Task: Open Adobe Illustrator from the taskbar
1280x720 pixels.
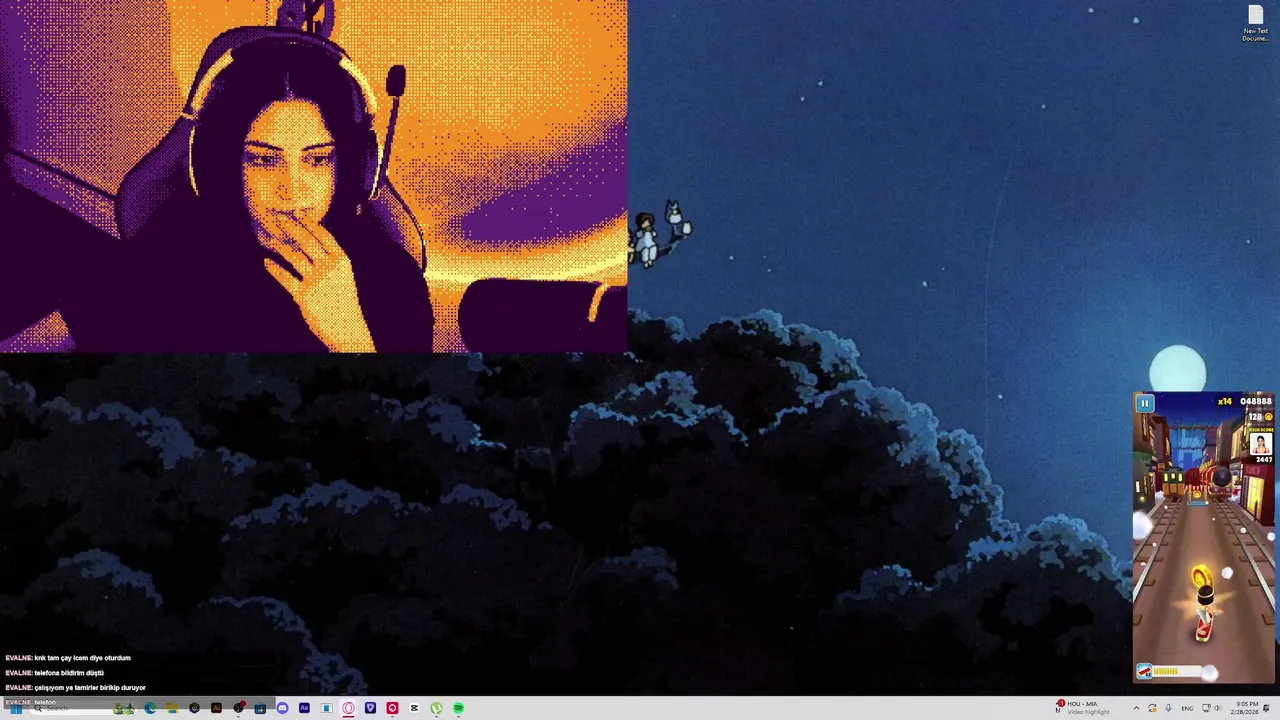Action: tap(216, 708)
